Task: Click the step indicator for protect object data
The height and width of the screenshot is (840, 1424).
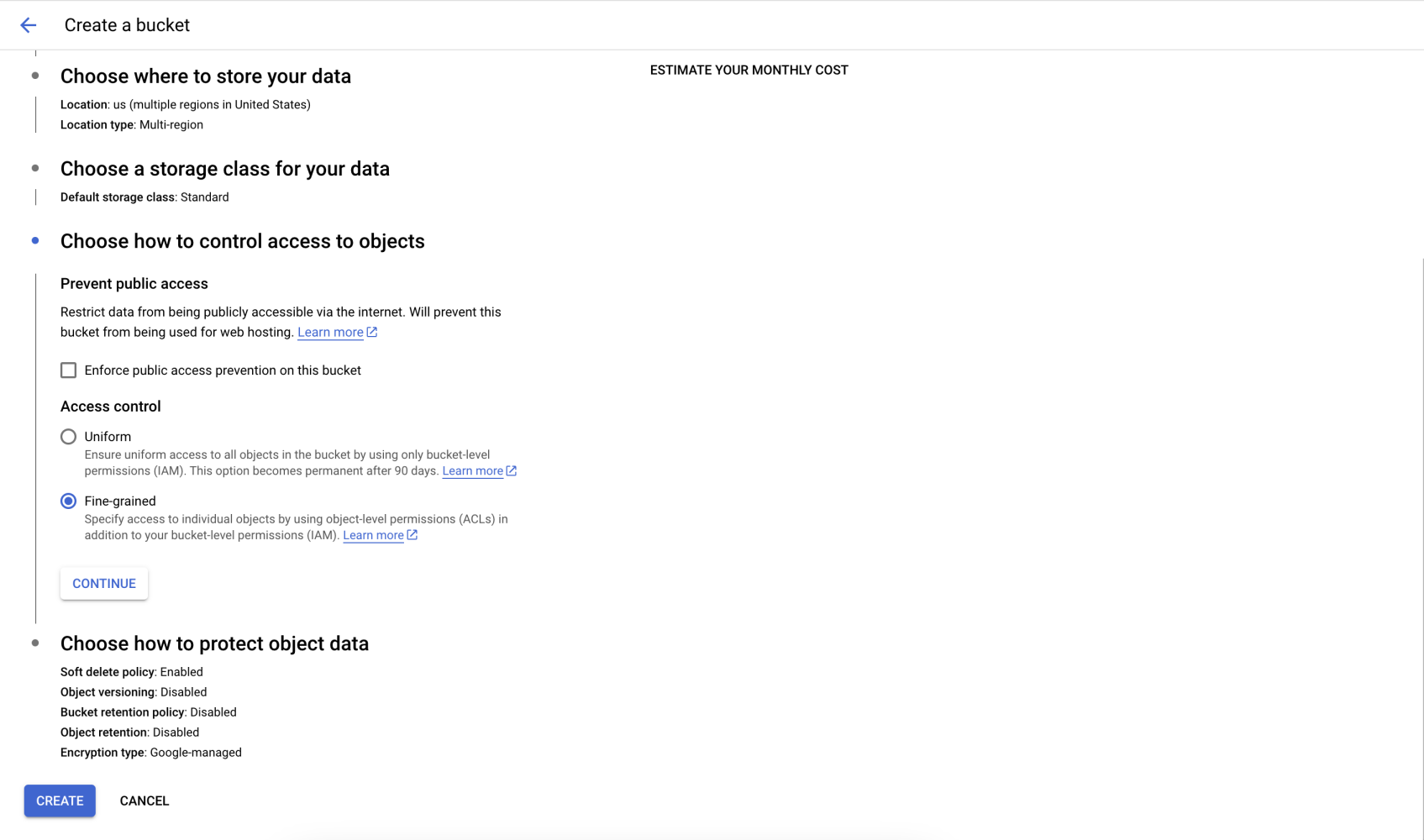Action: pos(34,643)
